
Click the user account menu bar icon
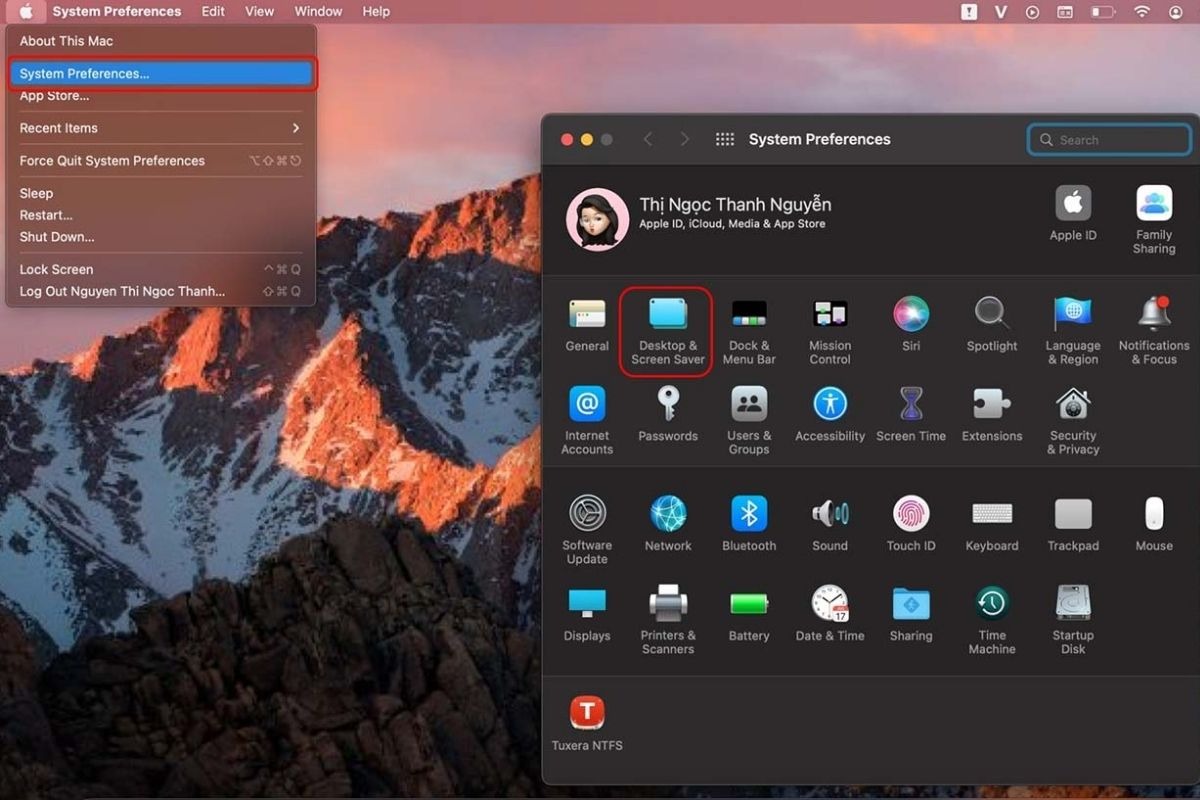point(1176,12)
